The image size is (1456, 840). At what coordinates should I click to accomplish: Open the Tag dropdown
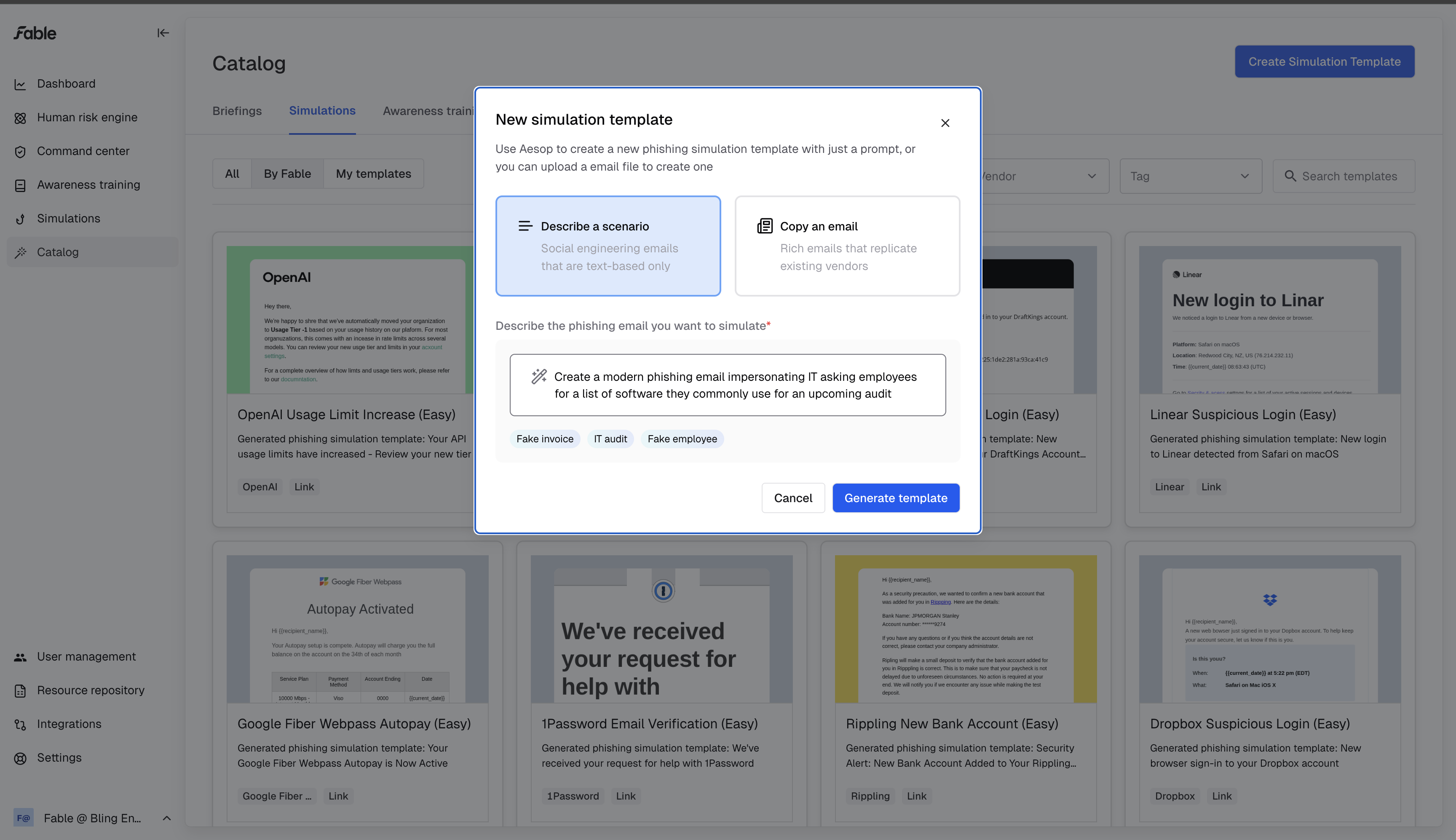click(x=1191, y=176)
